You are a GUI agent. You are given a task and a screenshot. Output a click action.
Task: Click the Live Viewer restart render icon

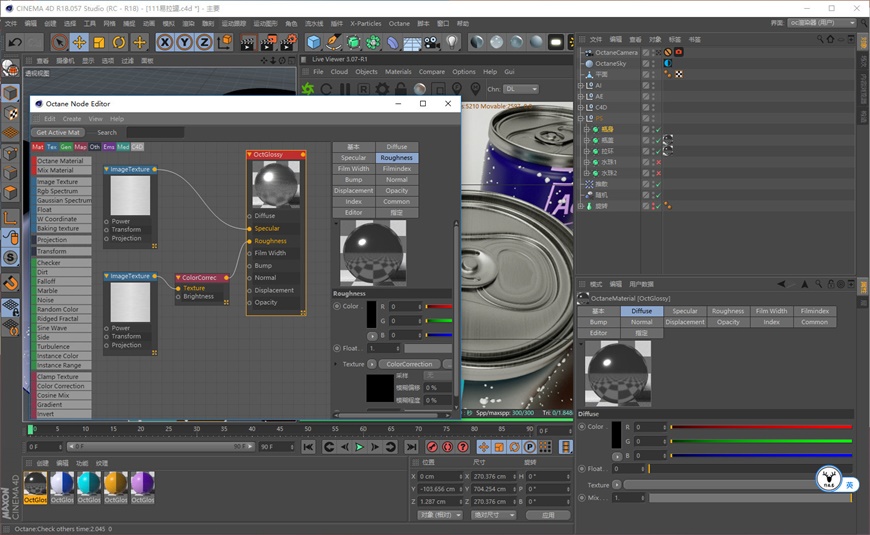click(x=326, y=89)
